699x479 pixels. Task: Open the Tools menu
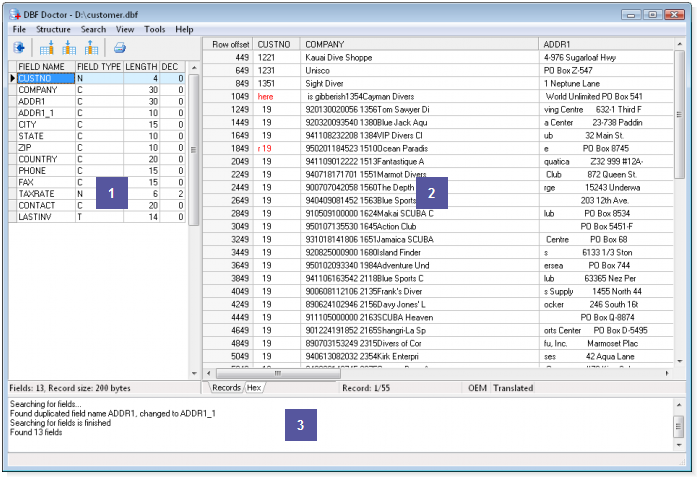click(154, 30)
